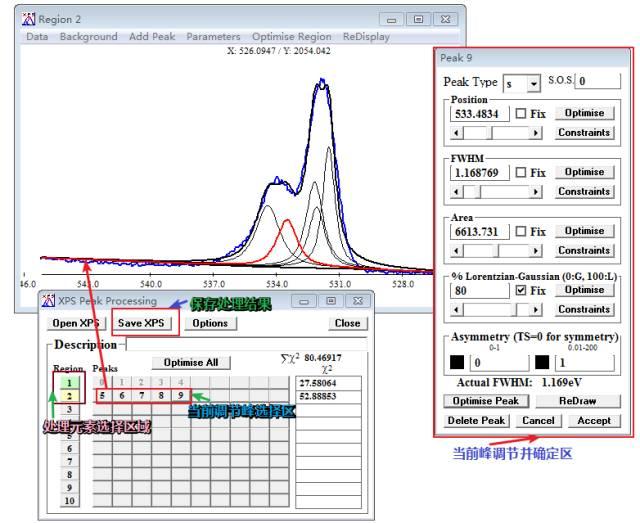
Task: Click the FWHM scrollbar thumb
Action: point(480,191)
